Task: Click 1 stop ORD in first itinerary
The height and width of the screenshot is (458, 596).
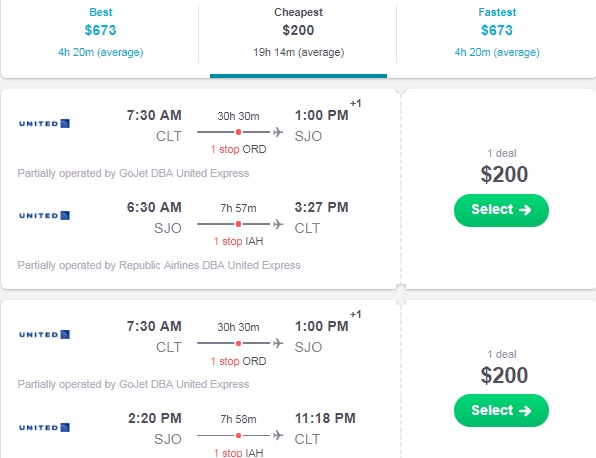Action: point(238,149)
